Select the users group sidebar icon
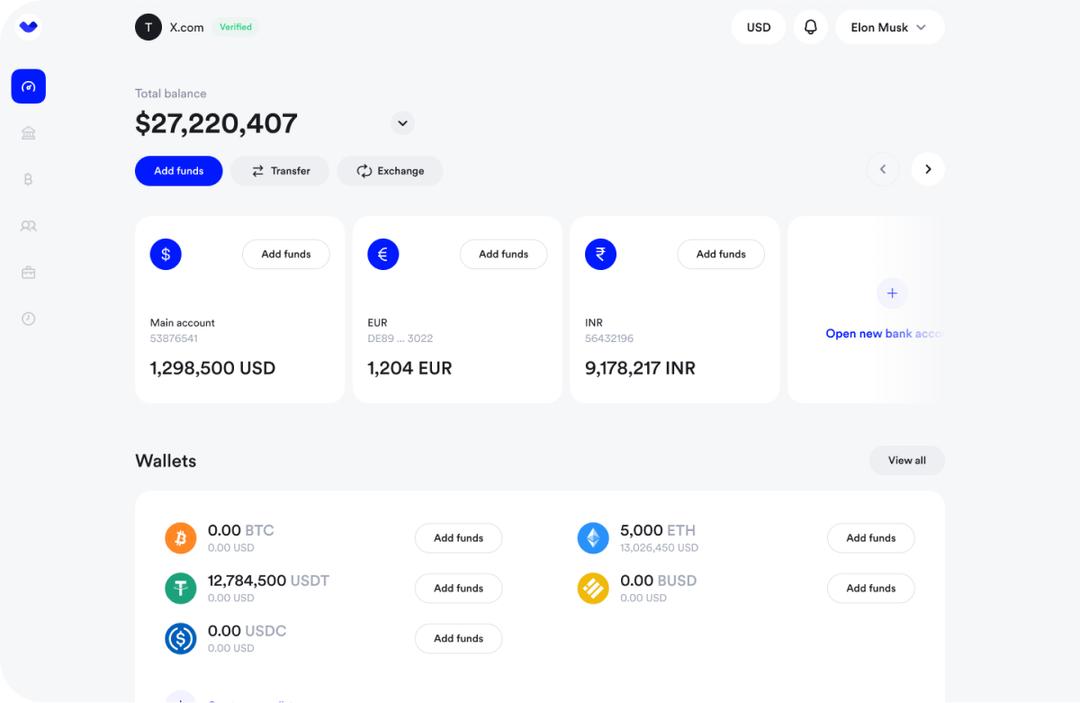The height and width of the screenshot is (703, 1080). pos(28,226)
